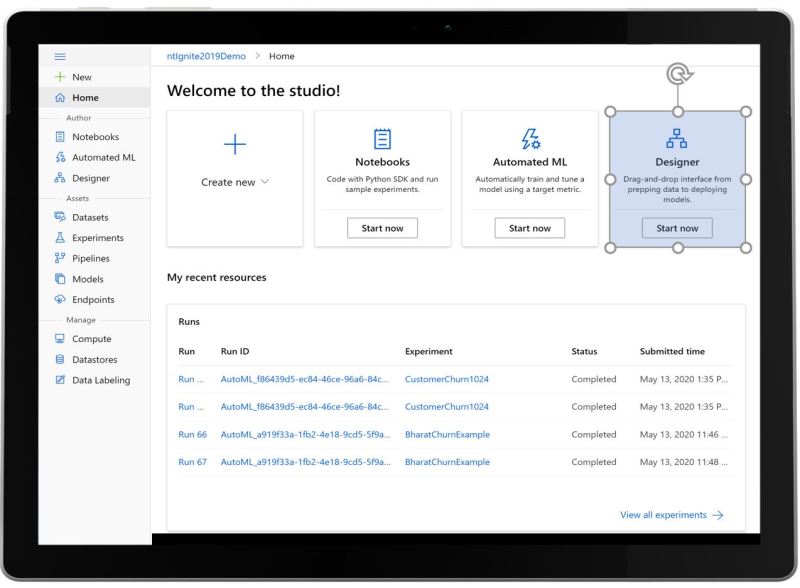Start now on the Designer card
Viewport: 800px width, 588px height.
(x=677, y=228)
